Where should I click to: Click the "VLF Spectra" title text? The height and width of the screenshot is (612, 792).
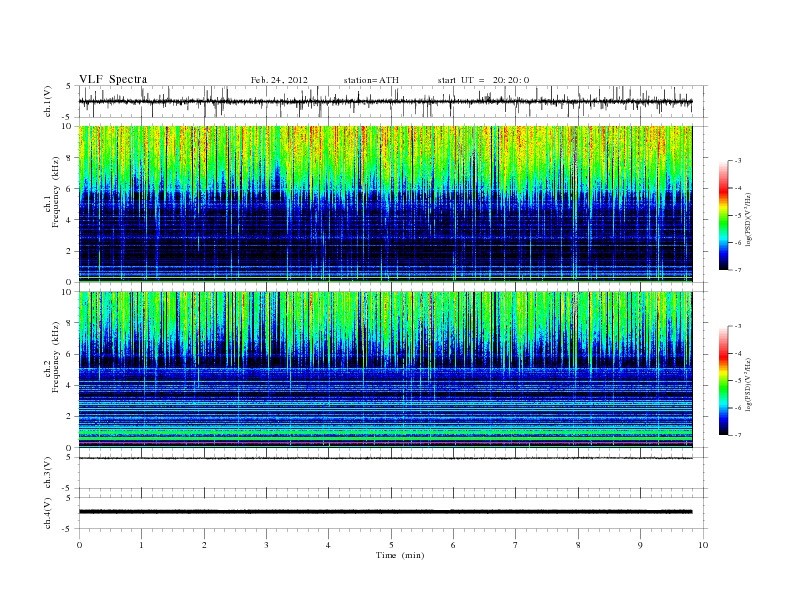click(x=113, y=79)
